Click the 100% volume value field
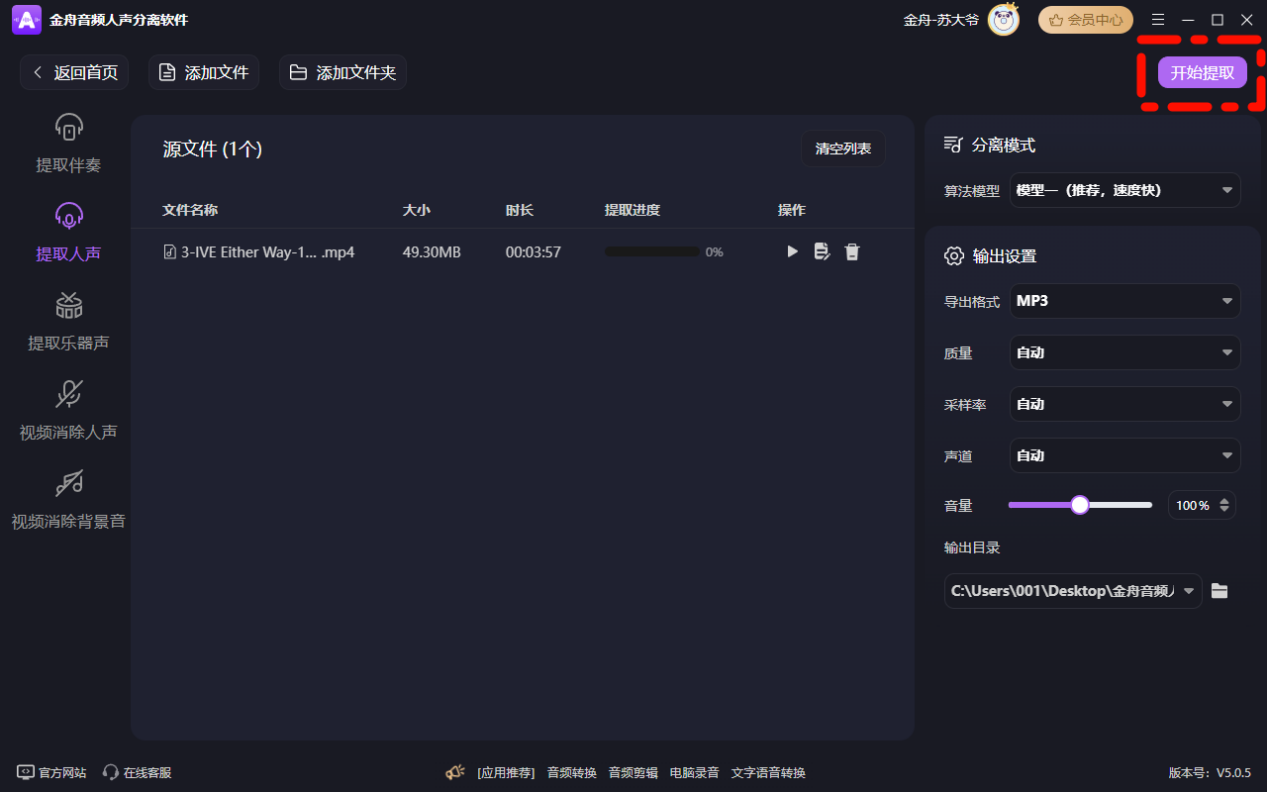The width and height of the screenshot is (1267, 792). point(1192,505)
